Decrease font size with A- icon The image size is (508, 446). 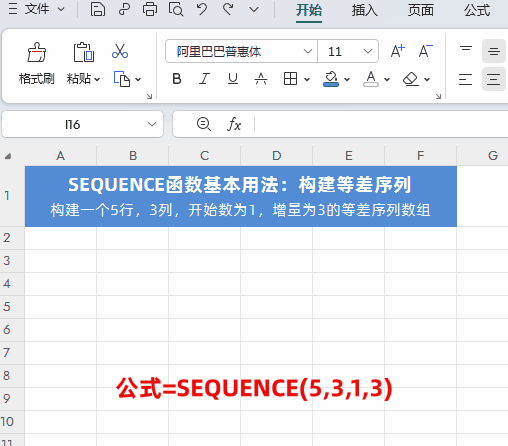pos(425,51)
